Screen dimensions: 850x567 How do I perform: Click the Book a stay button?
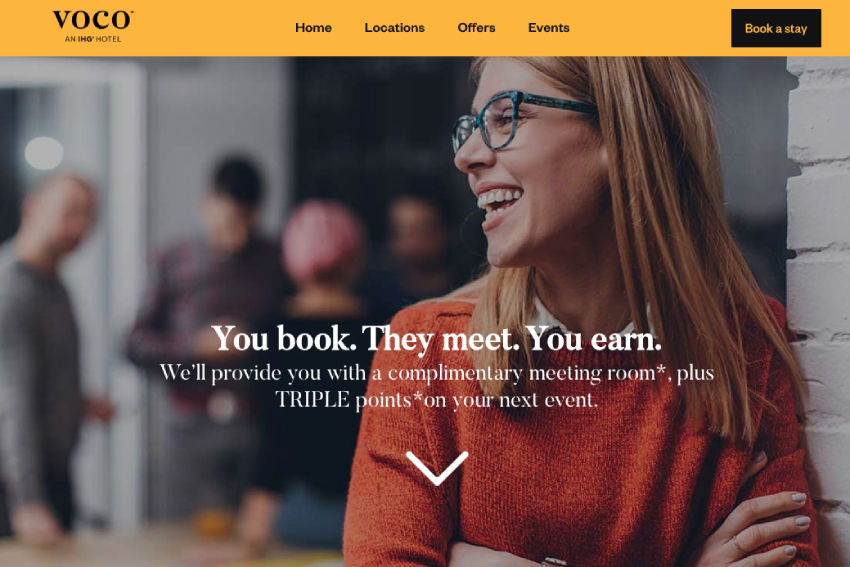[x=776, y=28]
